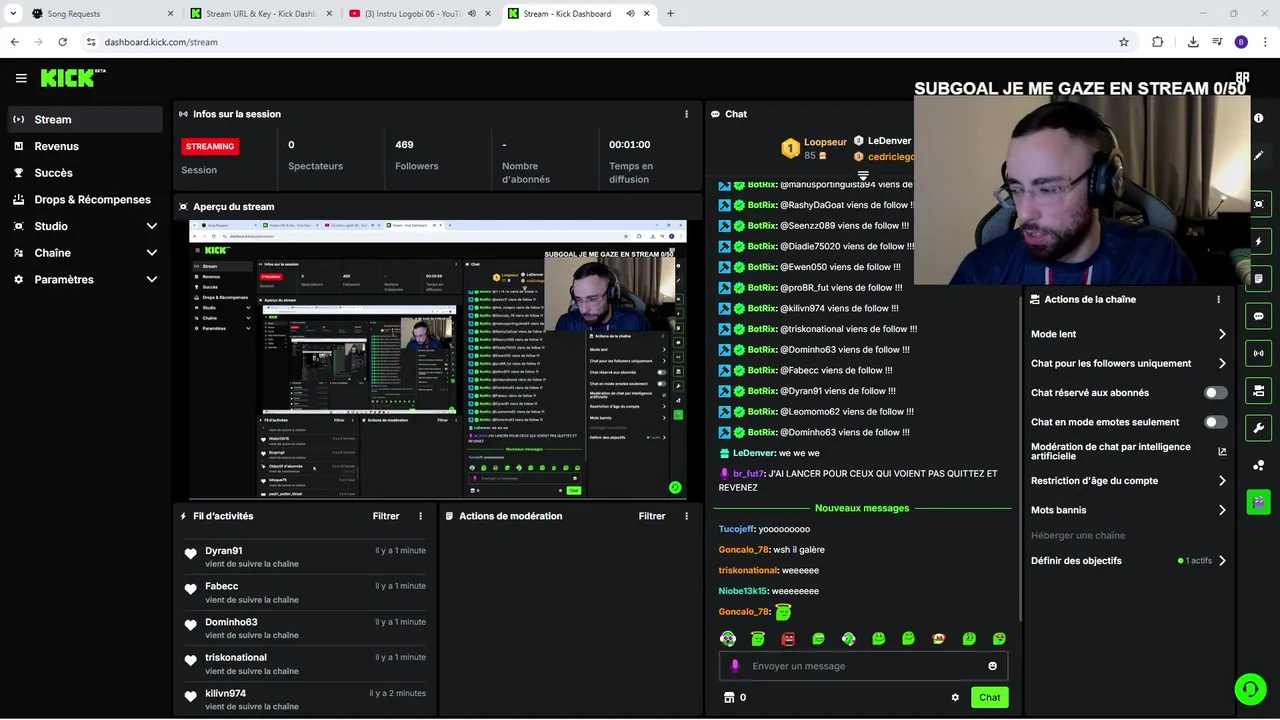Click the Aperçu du stream preview

[438, 359]
